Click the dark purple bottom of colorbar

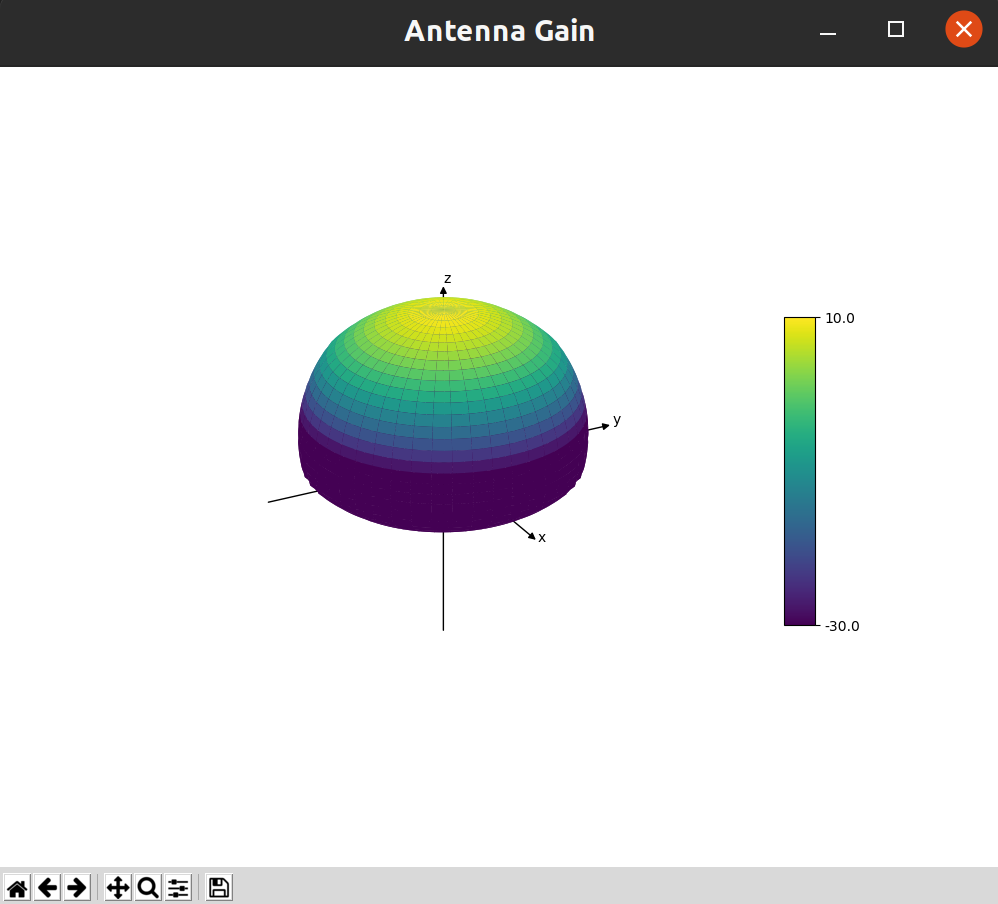click(x=799, y=617)
